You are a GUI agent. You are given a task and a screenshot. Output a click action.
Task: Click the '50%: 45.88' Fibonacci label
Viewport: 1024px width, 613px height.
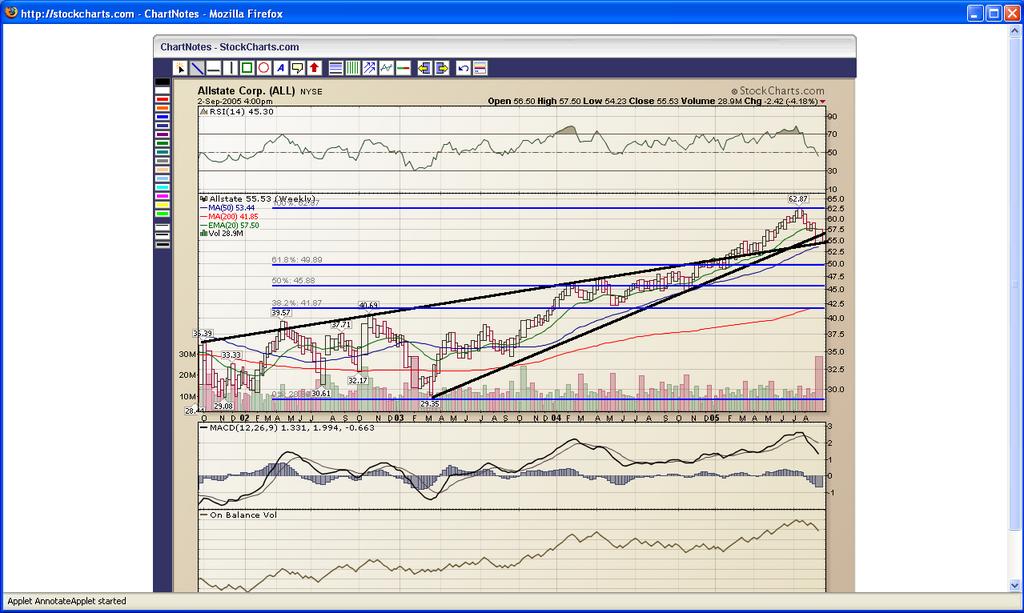(x=293, y=281)
